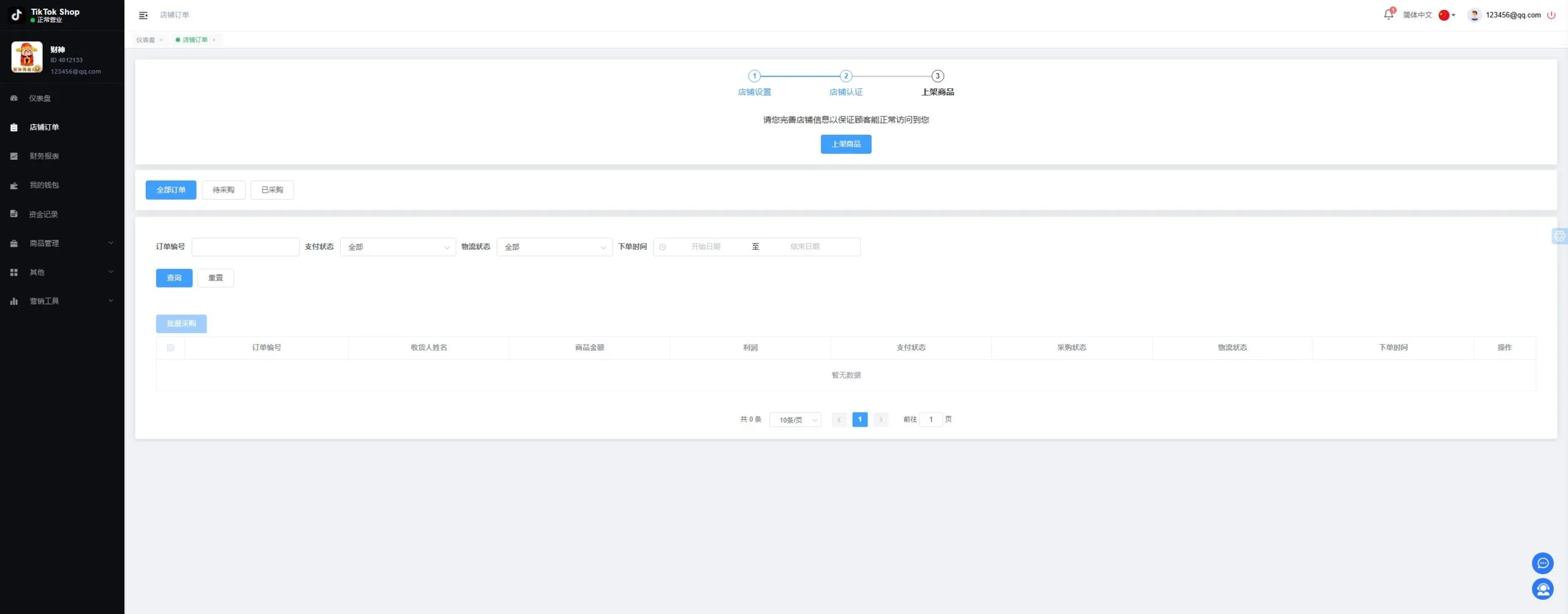
Task: Click the 结束日期 date field
Action: point(805,247)
